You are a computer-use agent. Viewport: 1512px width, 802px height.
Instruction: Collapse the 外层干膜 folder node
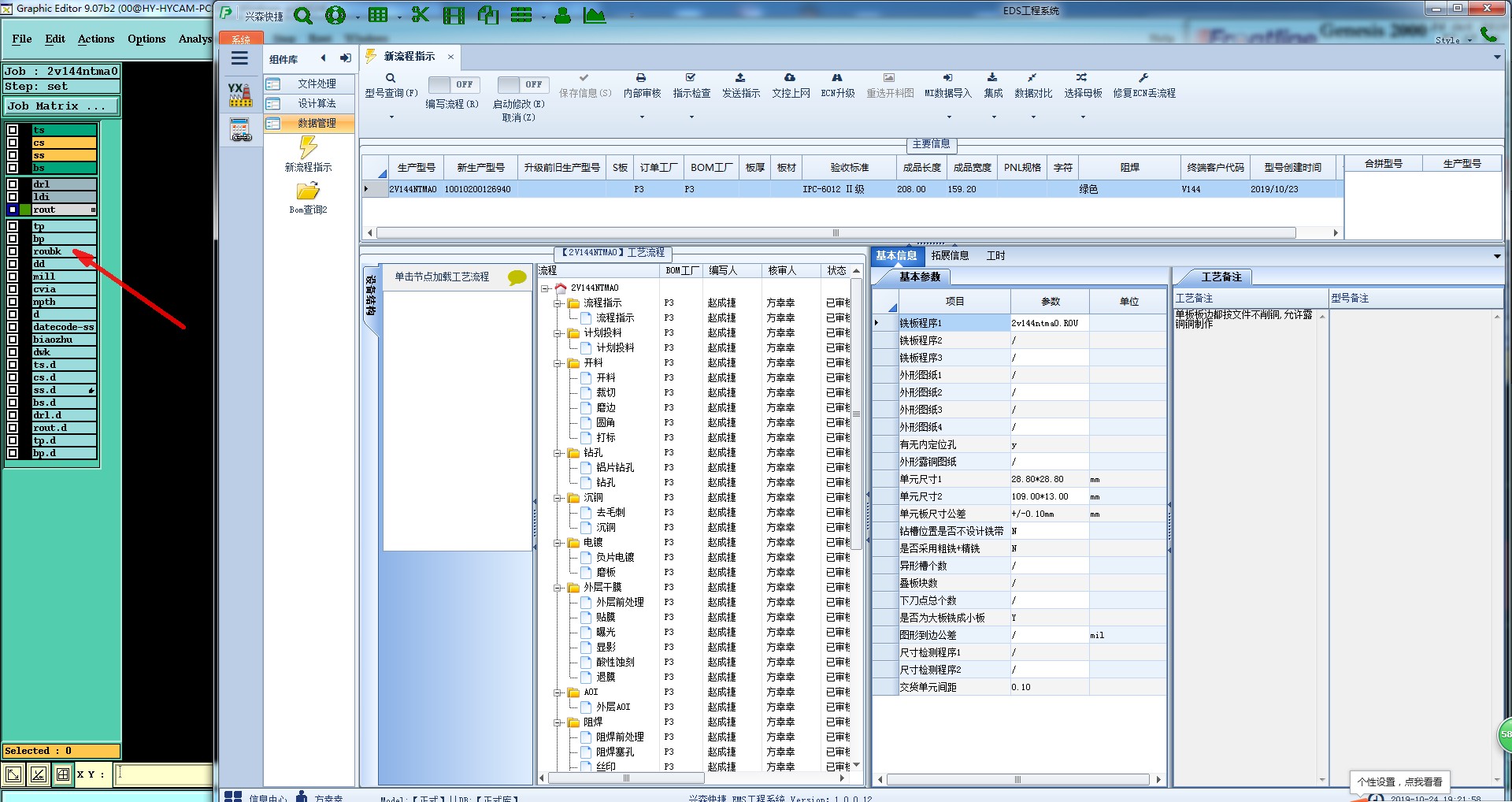558,588
